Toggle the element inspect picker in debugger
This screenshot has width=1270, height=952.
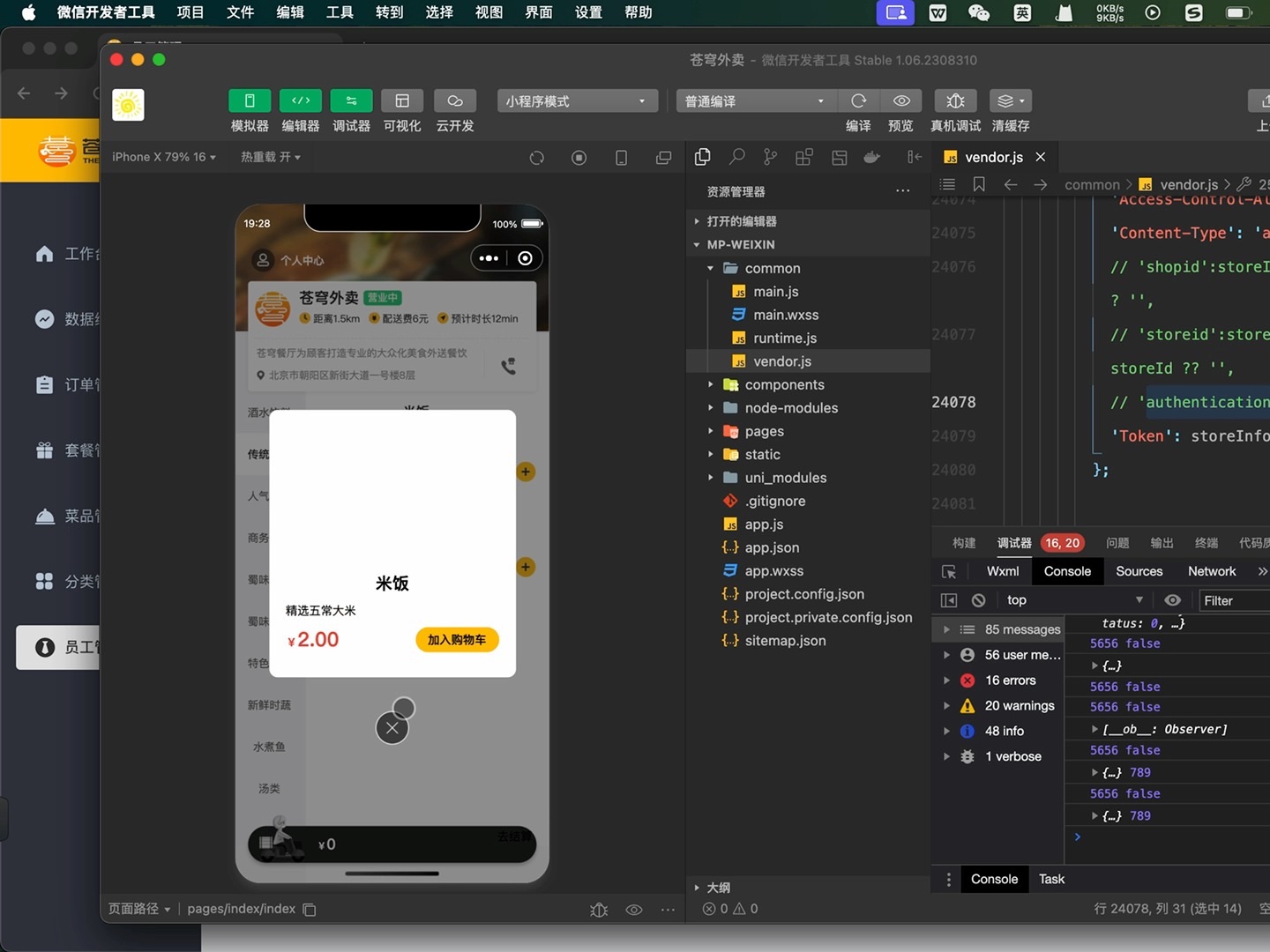pyautogui.click(x=949, y=571)
